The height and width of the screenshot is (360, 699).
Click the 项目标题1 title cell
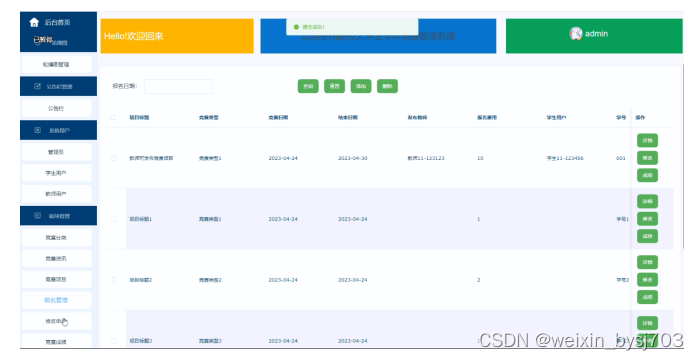click(140, 219)
